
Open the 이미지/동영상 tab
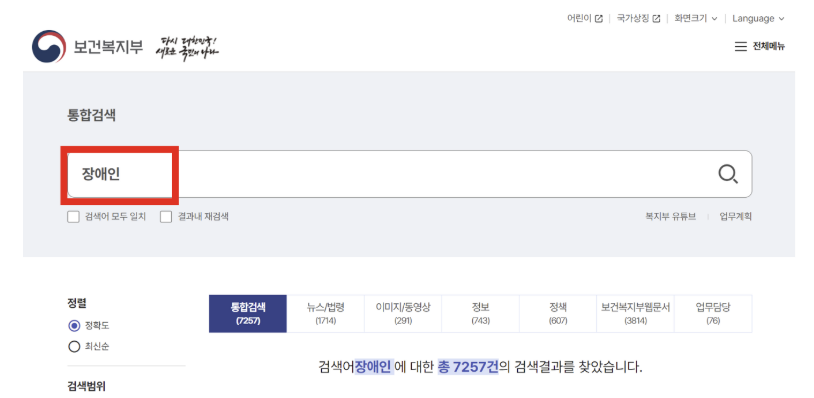point(403,313)
